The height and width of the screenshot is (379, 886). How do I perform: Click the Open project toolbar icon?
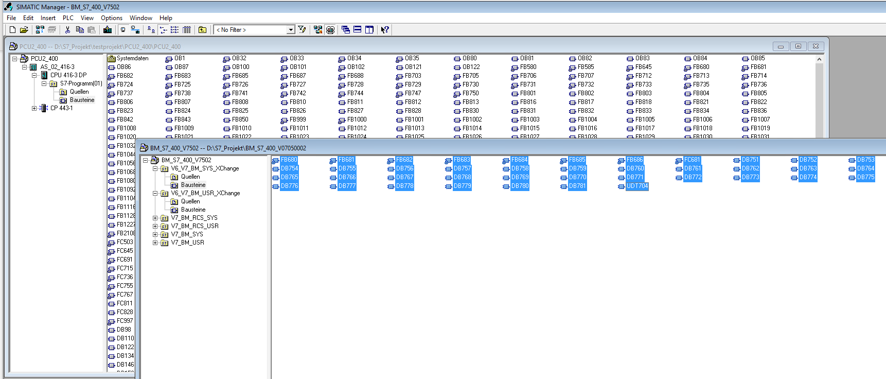tap(24, 29)
